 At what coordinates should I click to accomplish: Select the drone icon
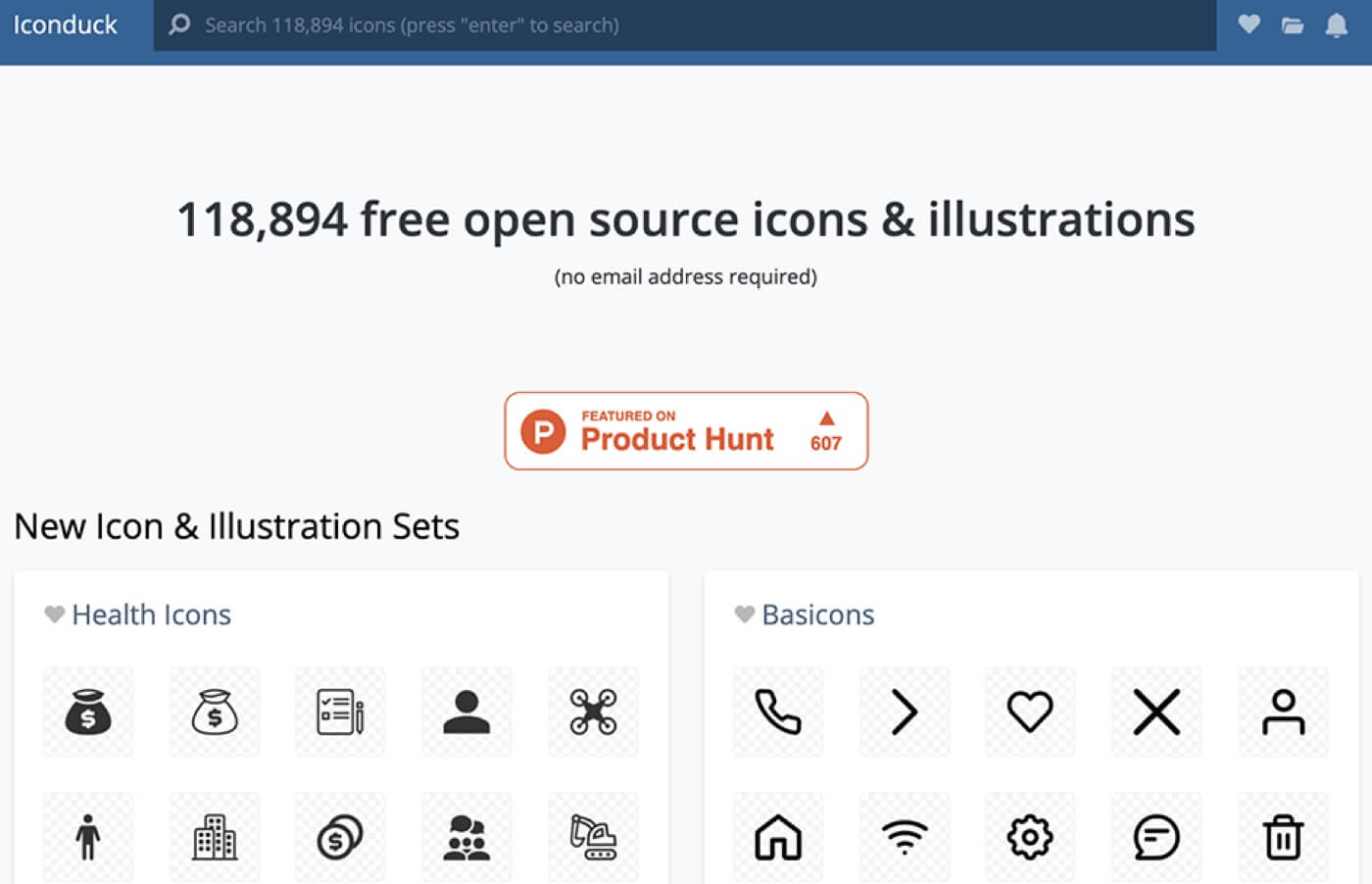coord(594,712)
